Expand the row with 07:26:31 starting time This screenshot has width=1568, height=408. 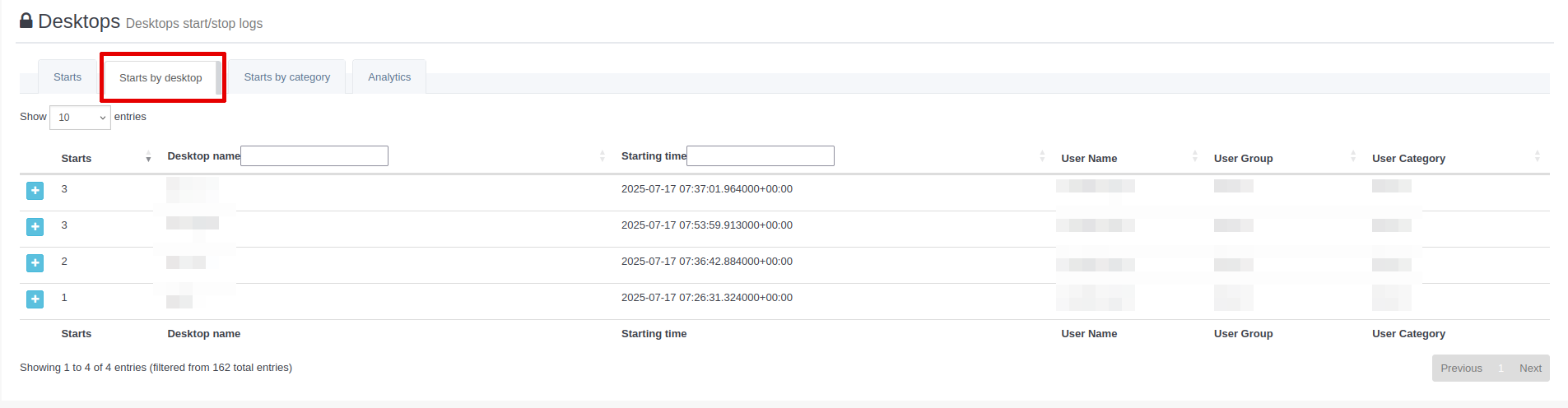coord(35,299)
